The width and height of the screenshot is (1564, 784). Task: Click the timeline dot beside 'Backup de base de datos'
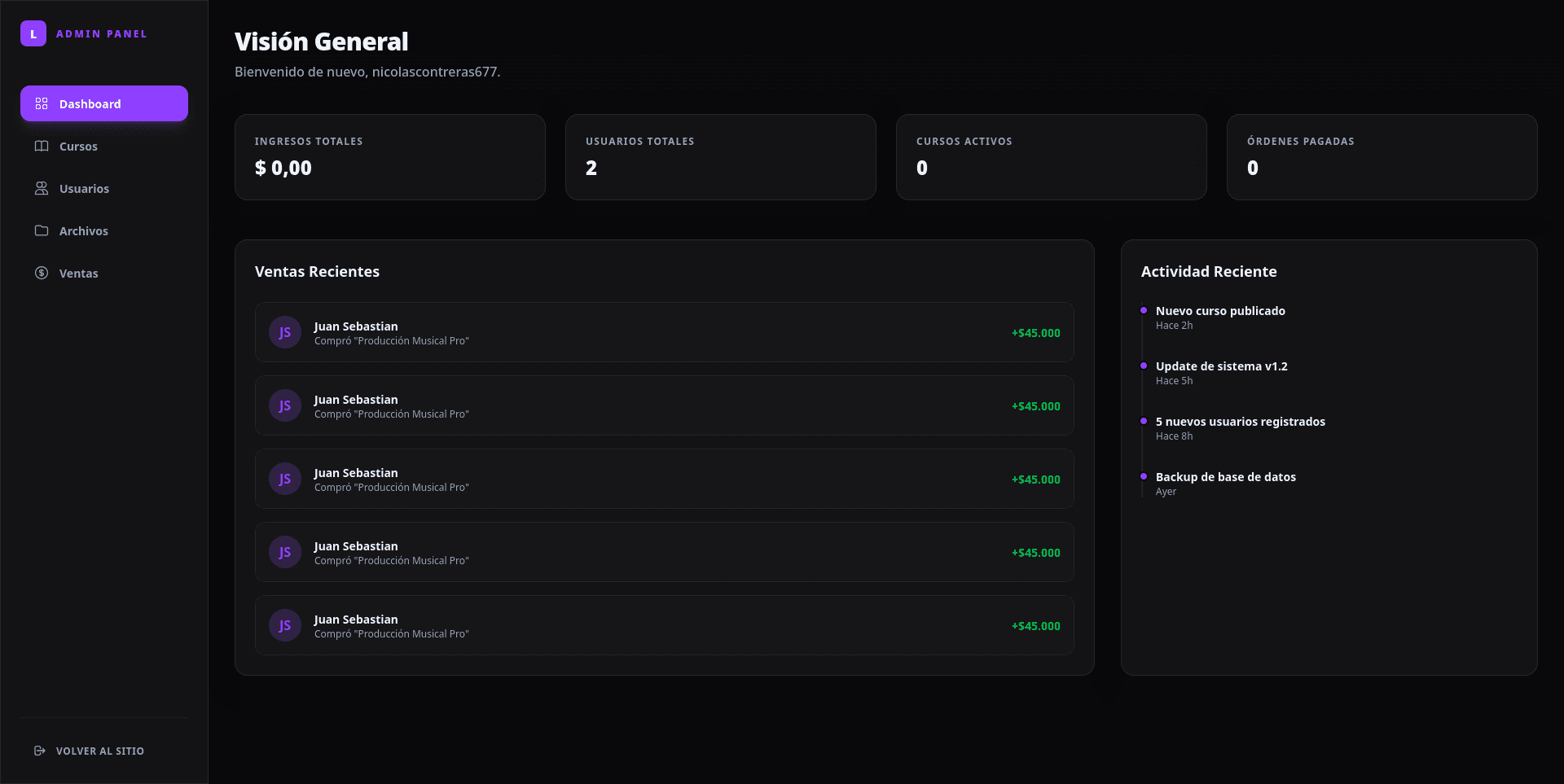pos(1144,477)
